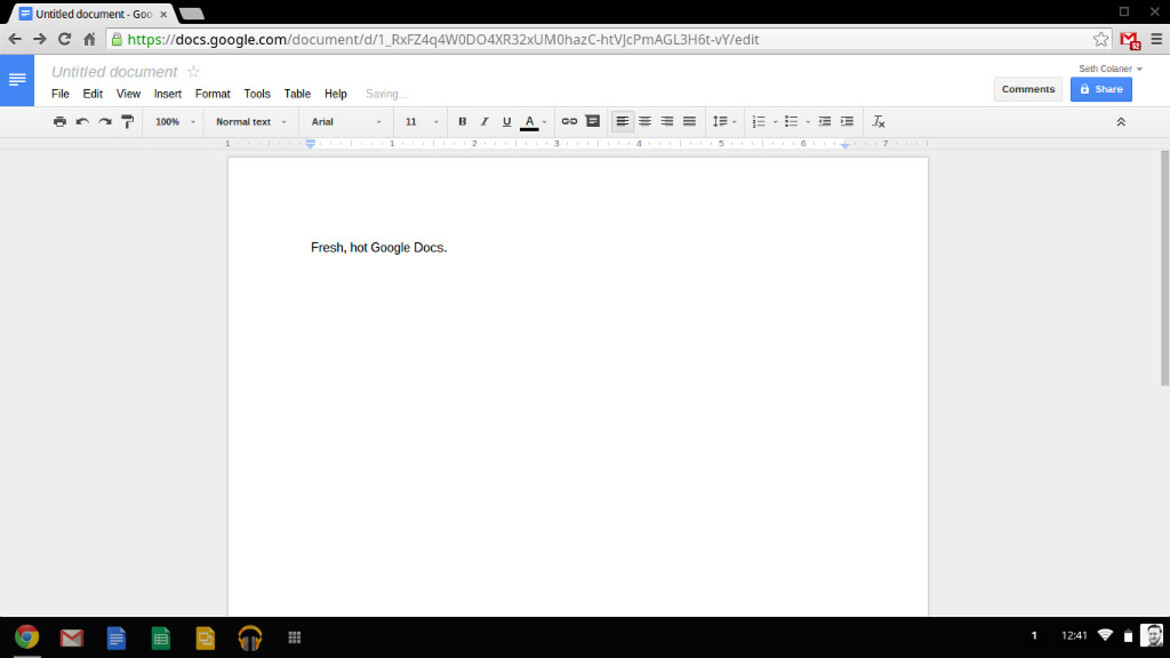Open the apps launcher grid
This screenshot has width=1170, height=658.
[x=295, y=637]
